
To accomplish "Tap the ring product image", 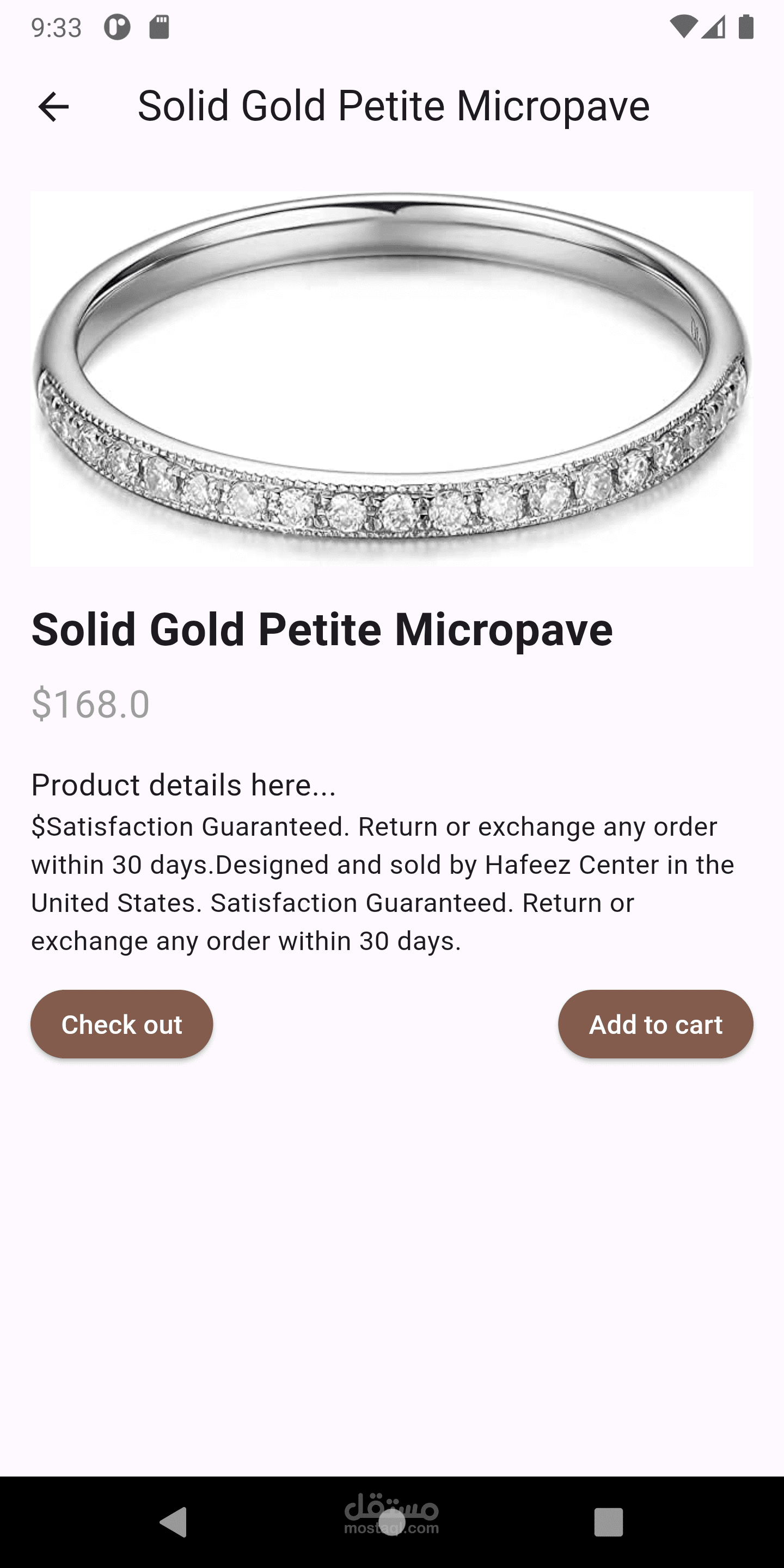I will [x=392, y=378].
